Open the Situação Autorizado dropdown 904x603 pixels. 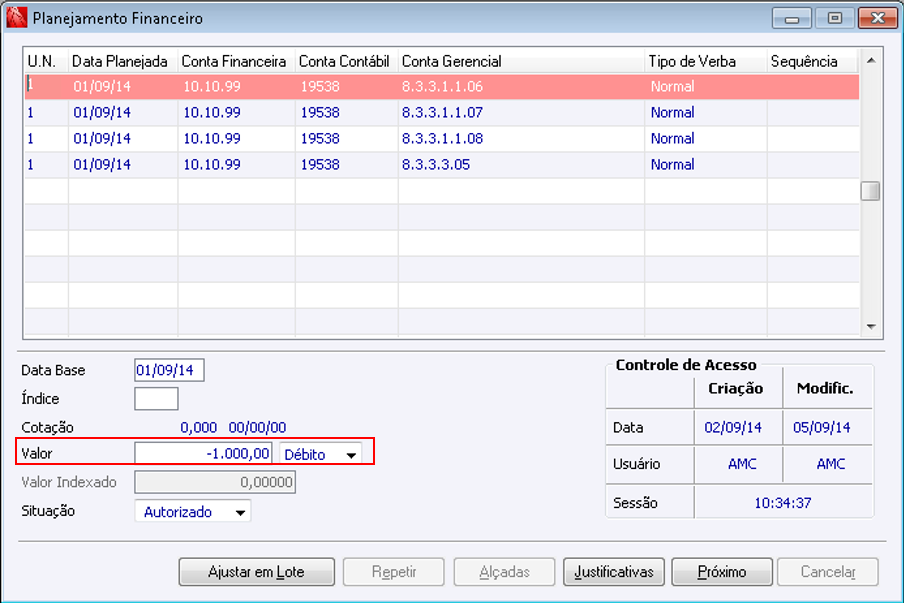point(193,512)
